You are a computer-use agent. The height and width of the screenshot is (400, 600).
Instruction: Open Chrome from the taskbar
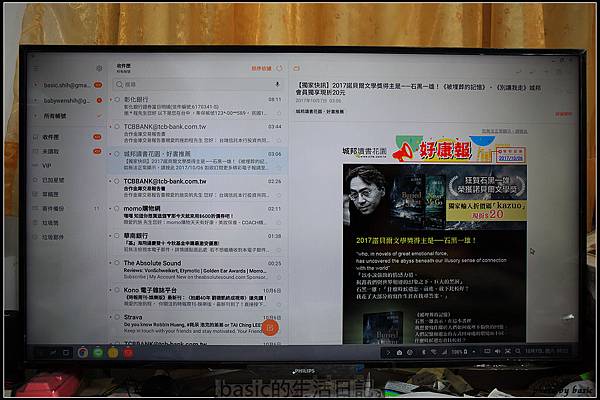(x=83, y=353)
